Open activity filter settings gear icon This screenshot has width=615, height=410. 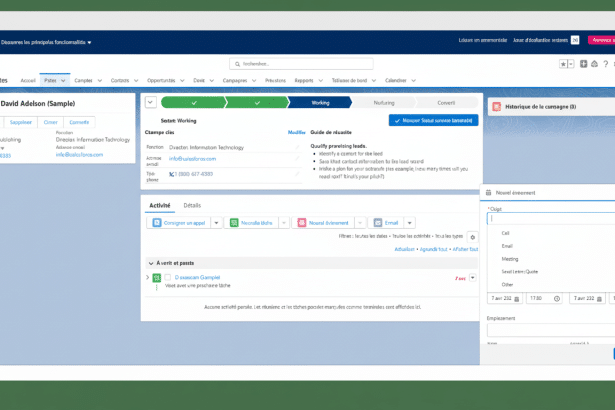(x=473, y=237)
